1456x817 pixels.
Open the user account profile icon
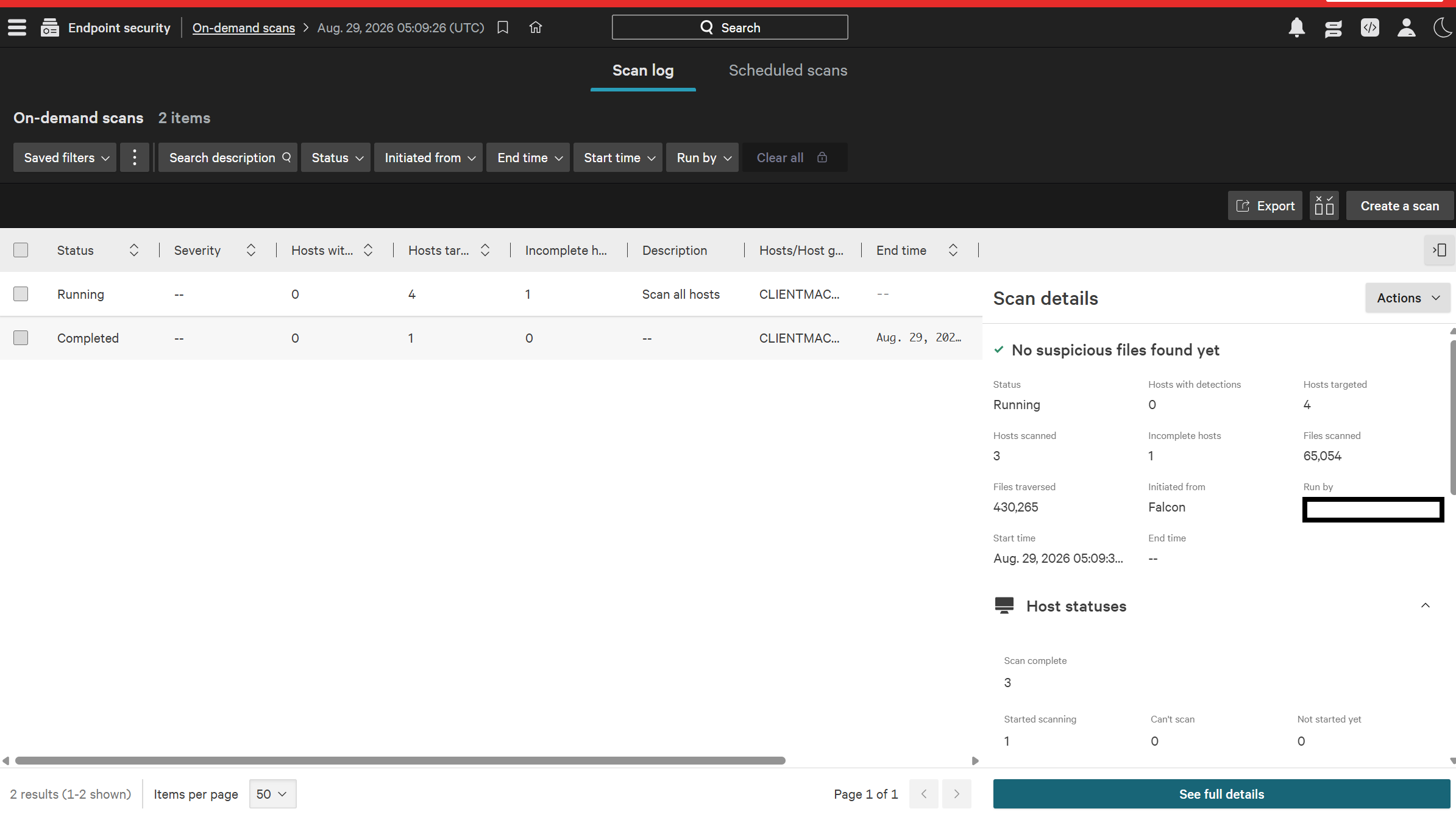pos(1407,27)
